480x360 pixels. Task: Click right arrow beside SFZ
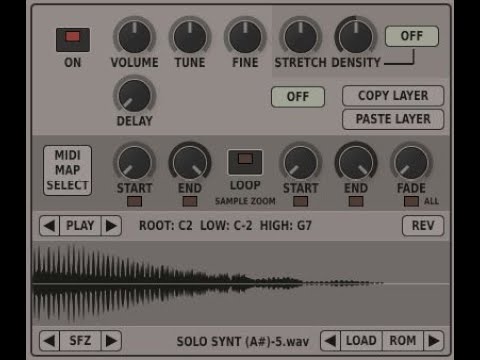pyautogui.click(x=111, y=341)
